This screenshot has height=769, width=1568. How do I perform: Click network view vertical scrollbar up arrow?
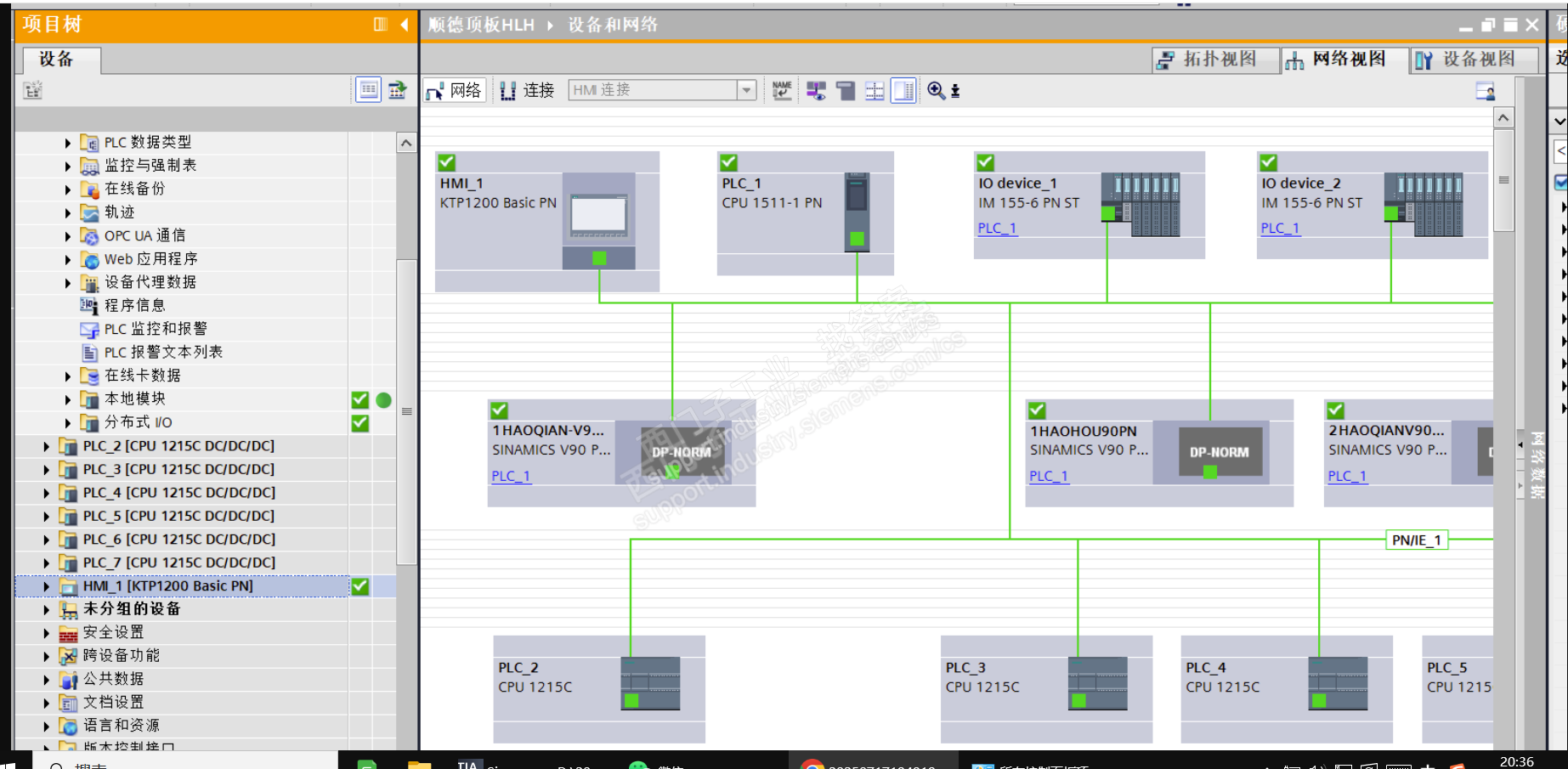click(x=1503, y=118)
